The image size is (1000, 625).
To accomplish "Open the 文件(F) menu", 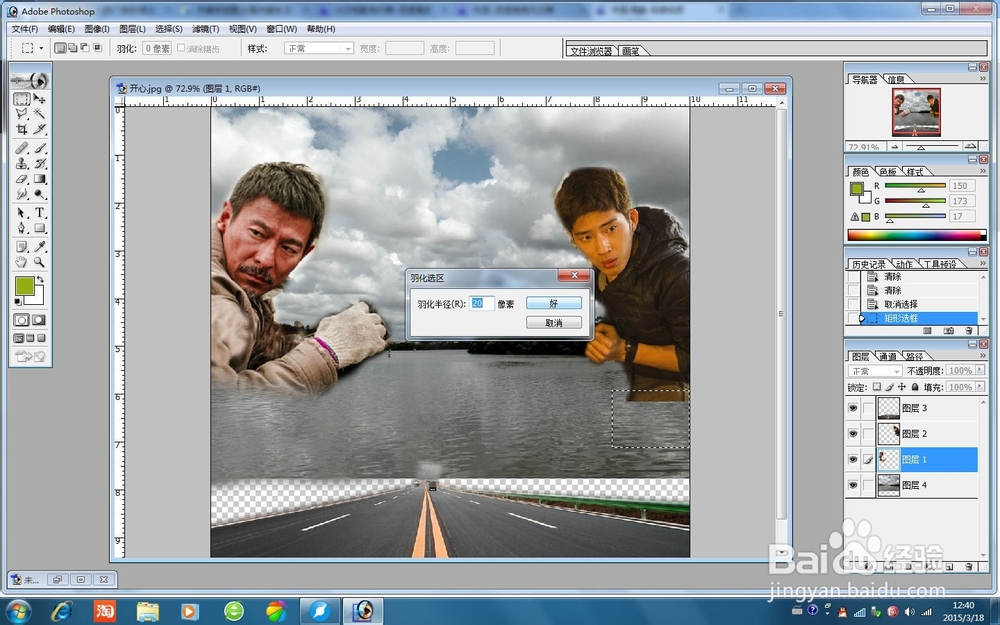I will [x=25, y=29].
